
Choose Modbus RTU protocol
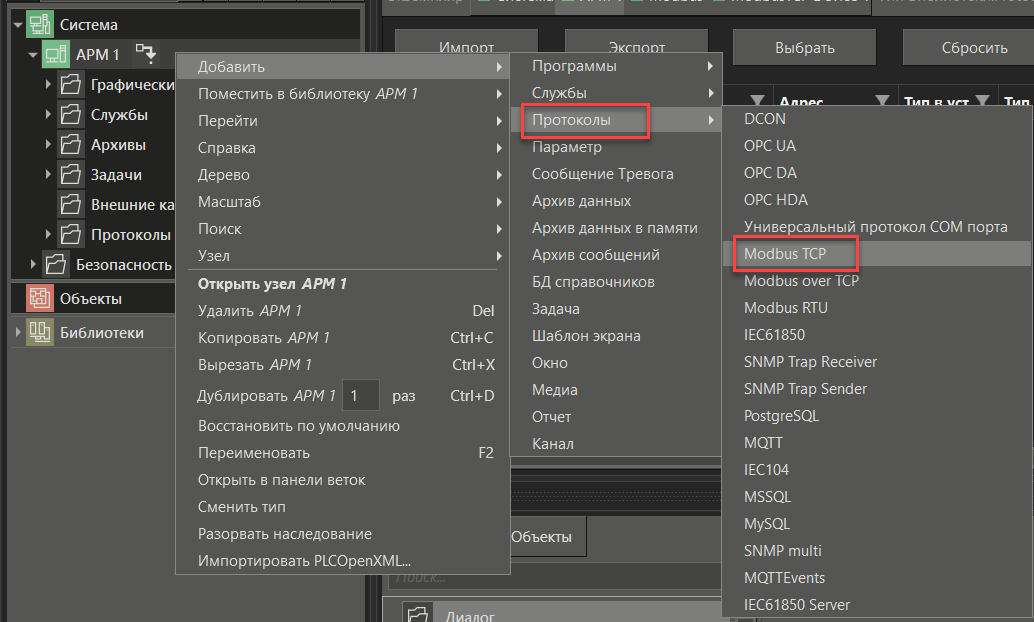[x=785, y=308]
